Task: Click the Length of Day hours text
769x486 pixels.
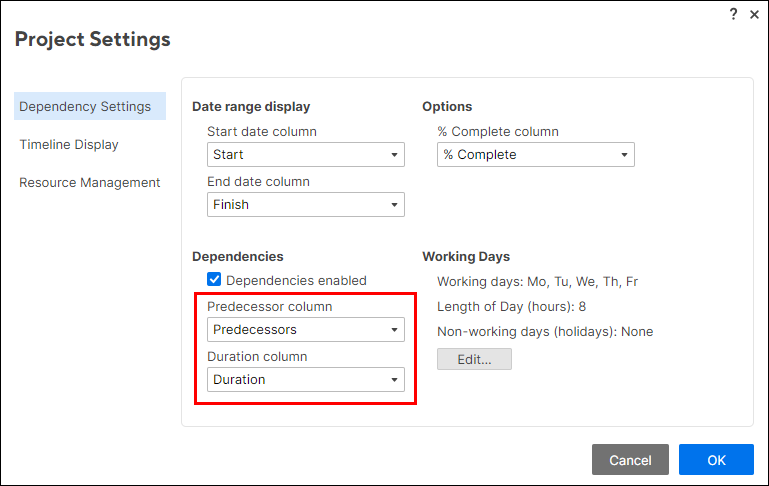Action: pos(511,307)
